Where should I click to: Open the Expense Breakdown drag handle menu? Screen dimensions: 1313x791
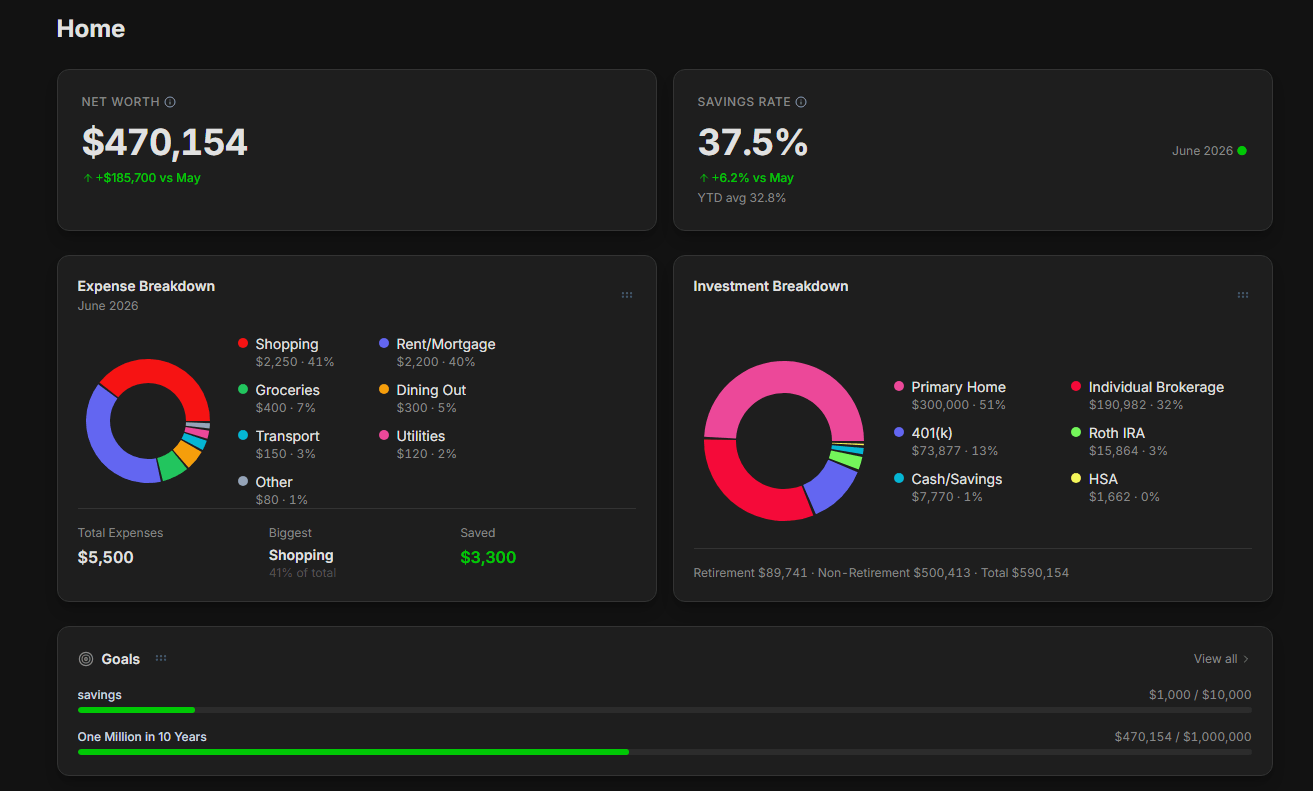point(627,295)
